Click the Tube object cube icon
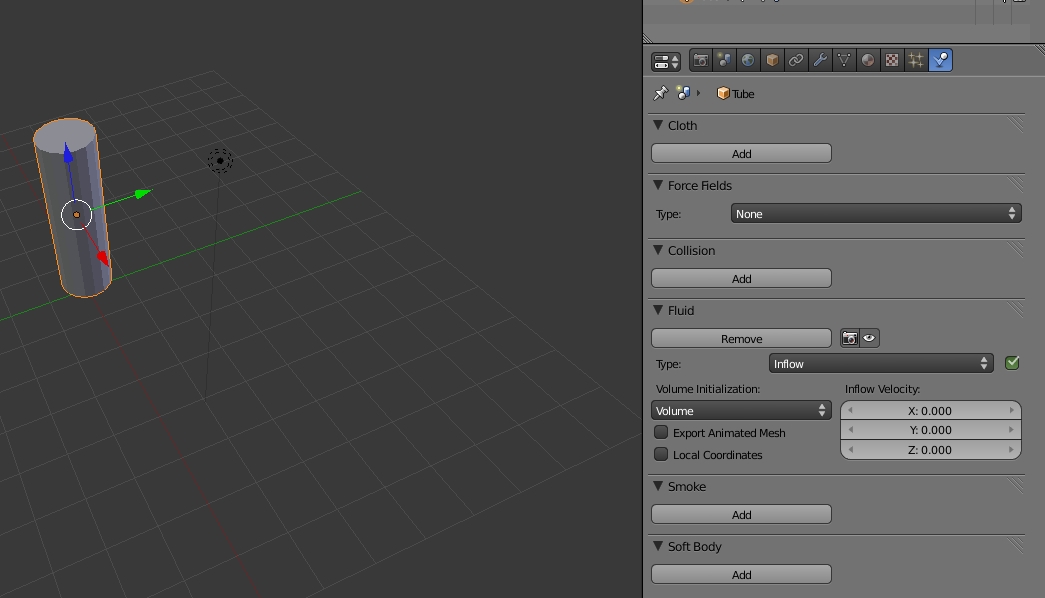The height and width of the screenshot is (598, 1045). pos(723,93)
